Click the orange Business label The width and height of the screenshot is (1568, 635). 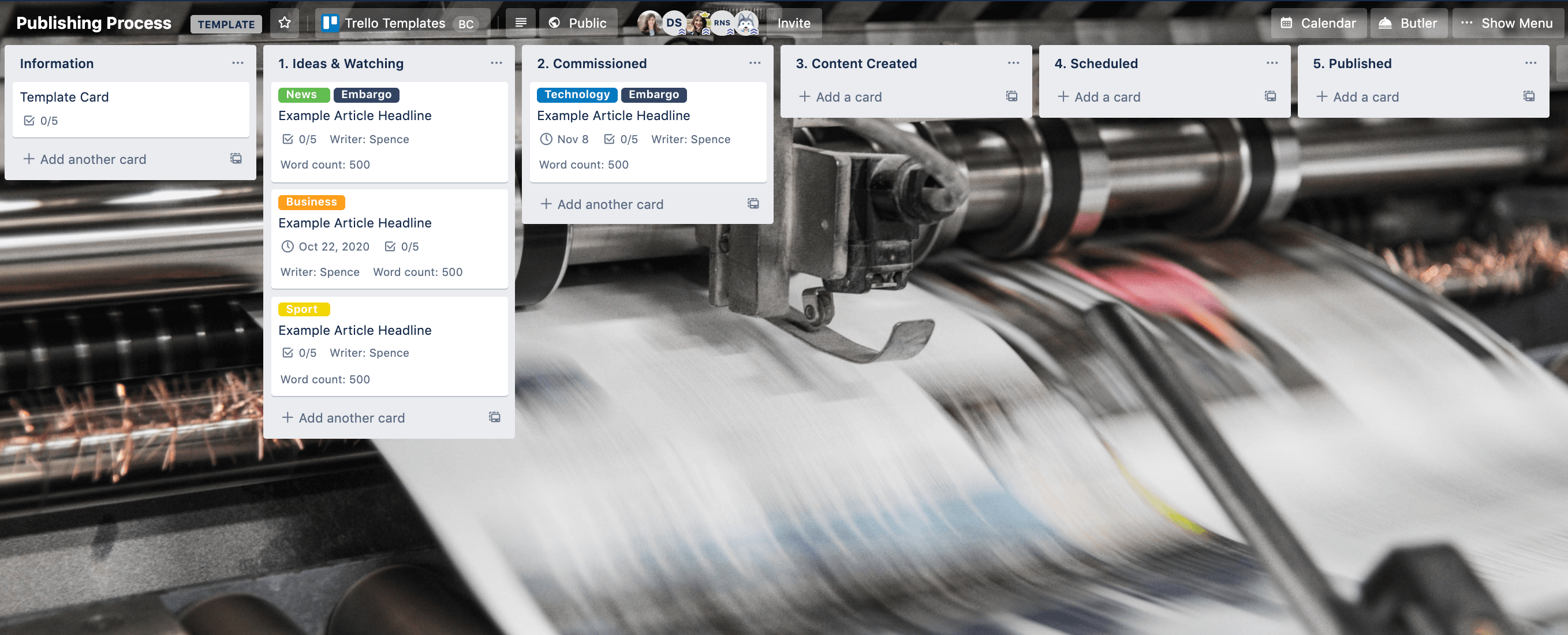tap(312, 202)
